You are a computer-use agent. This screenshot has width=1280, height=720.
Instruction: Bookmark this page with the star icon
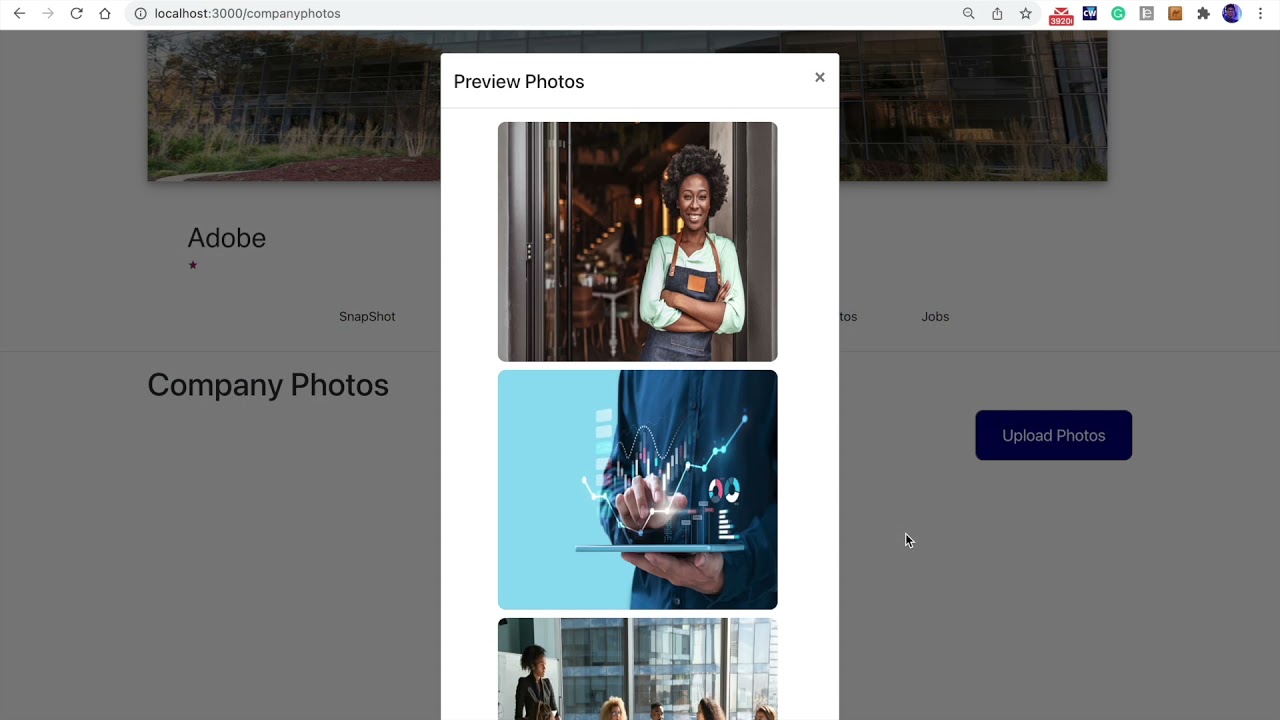click(1025, 13)
